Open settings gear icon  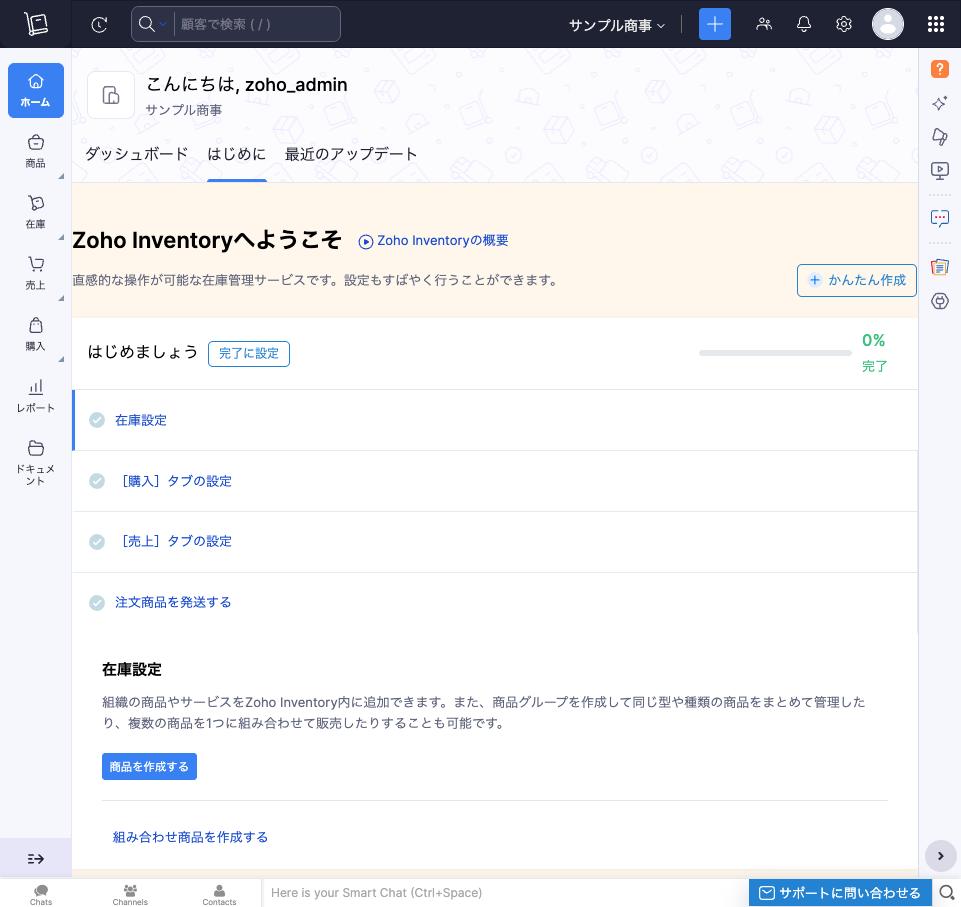[844, 24]
